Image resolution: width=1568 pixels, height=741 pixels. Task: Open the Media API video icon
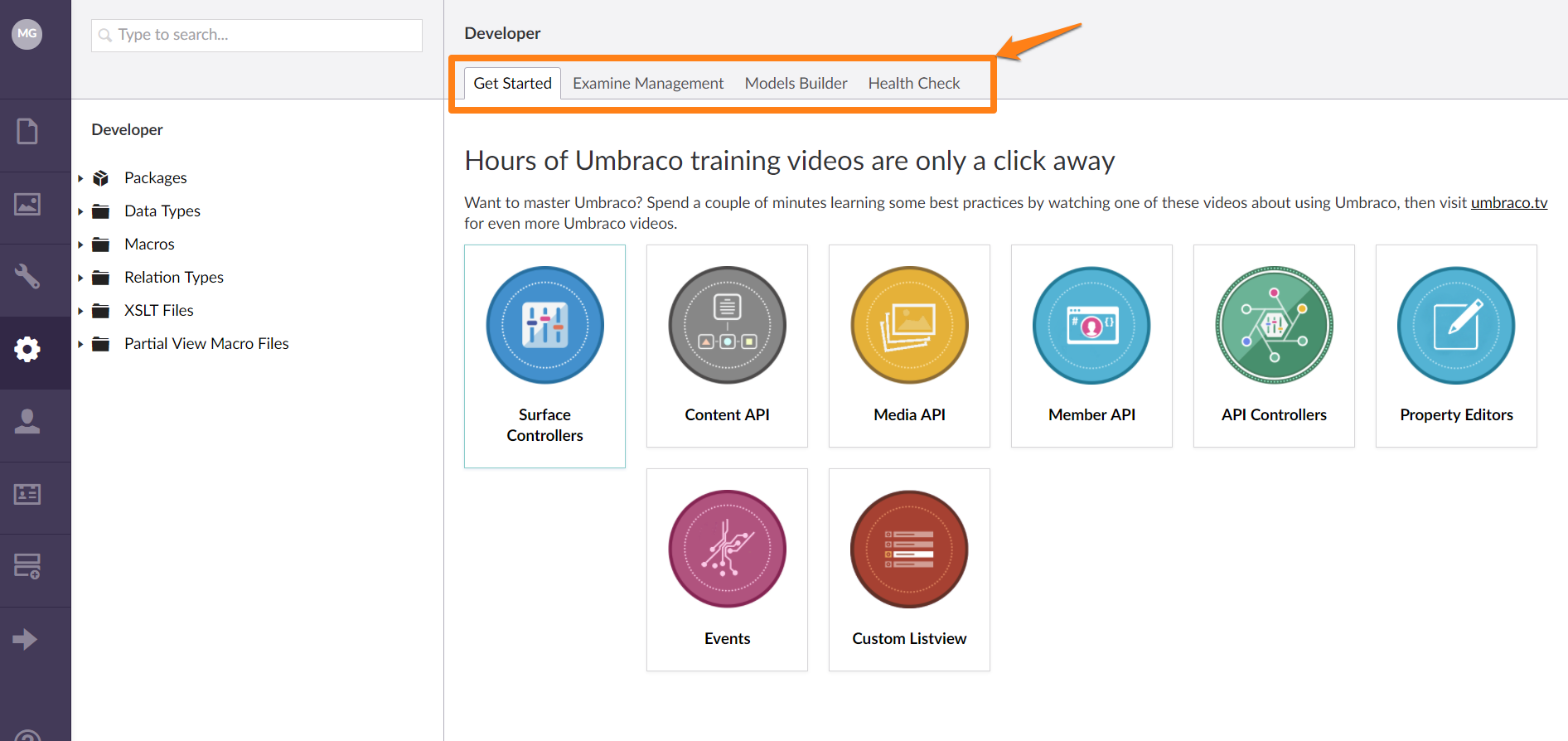tap(909, 325)
